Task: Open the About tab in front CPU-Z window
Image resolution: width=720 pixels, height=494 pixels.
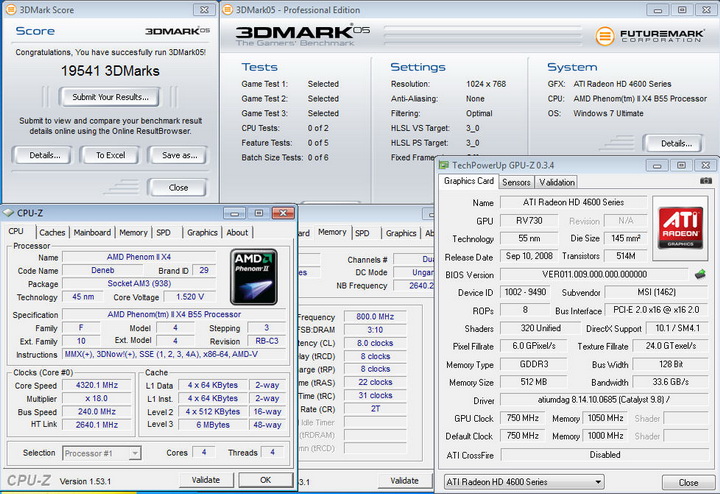Action: 237,232
